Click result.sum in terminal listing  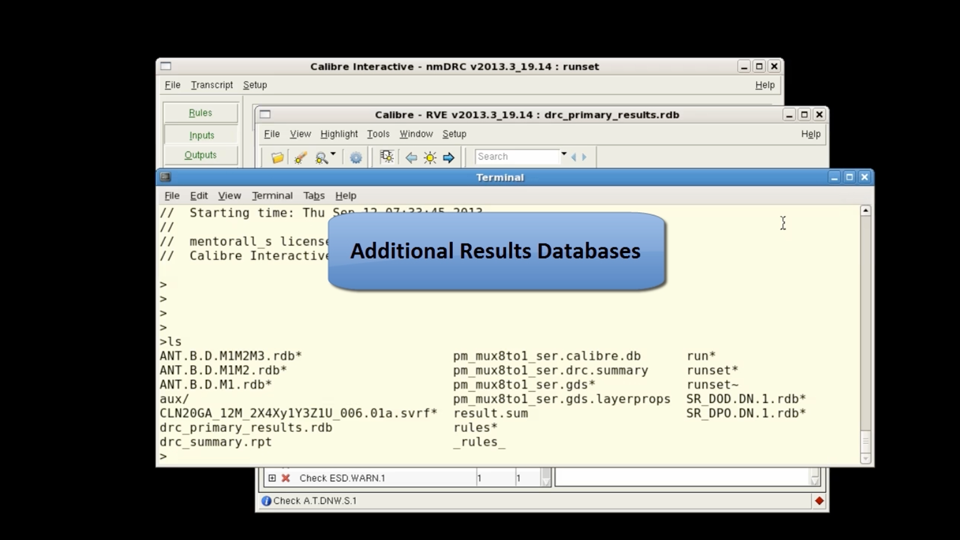tap(490, 413)
